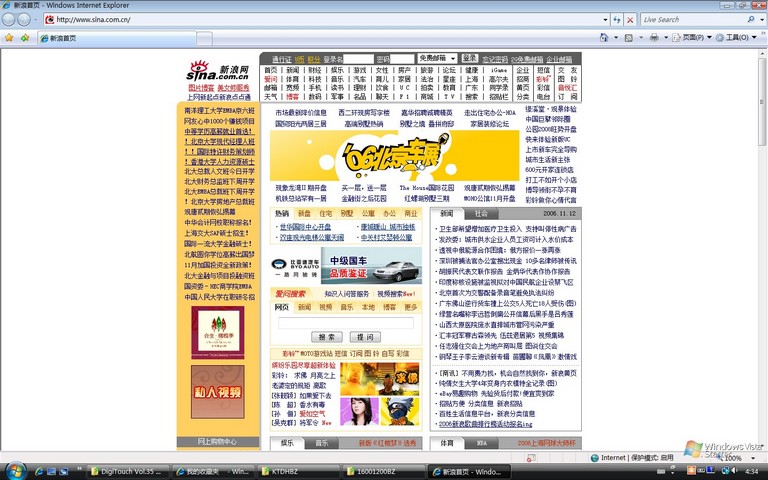Open the zoom level 100% dropdown

[x=753, y=458]
